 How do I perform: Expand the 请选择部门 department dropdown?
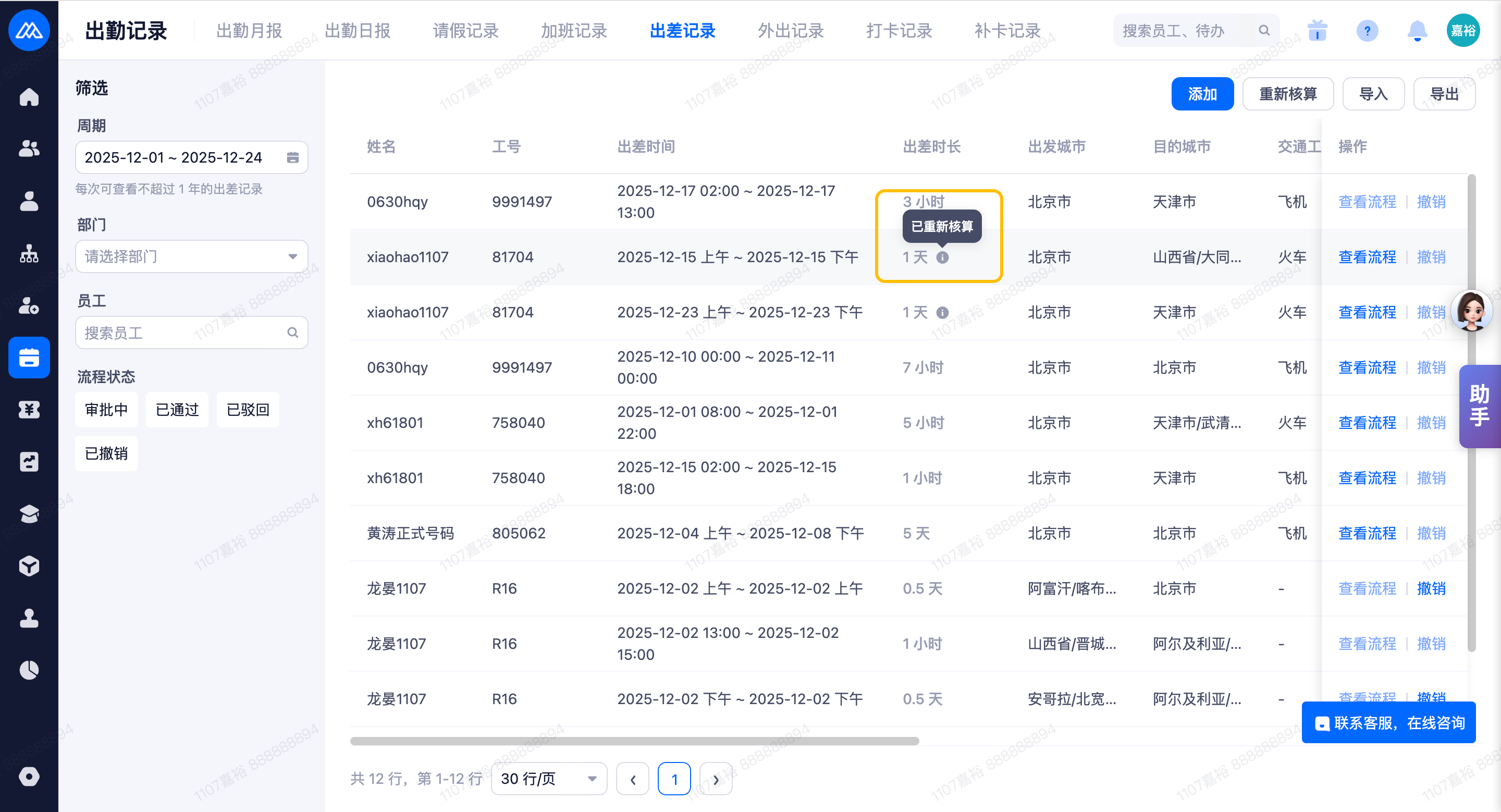191,256
